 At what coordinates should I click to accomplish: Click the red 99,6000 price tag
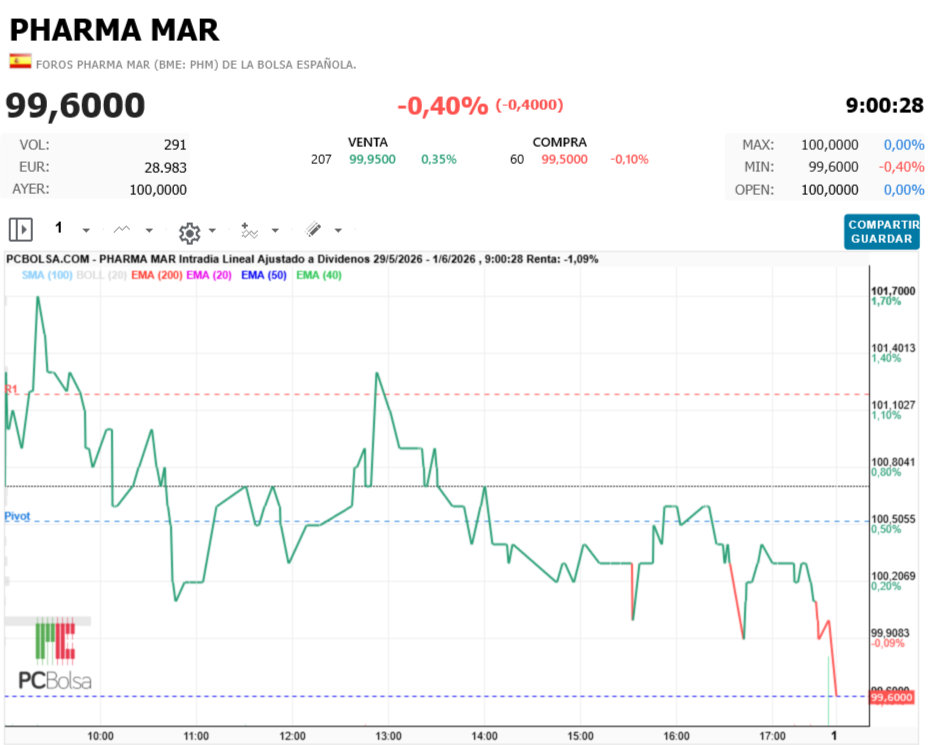pos(891,698)
